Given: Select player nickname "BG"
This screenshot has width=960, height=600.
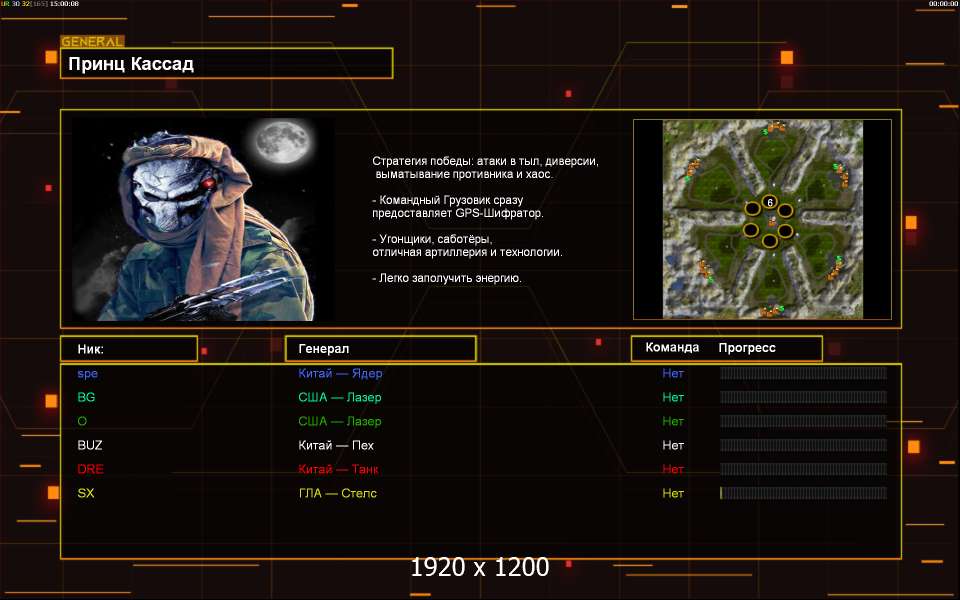Looking at the screenshot, I should tap(86, 397).
